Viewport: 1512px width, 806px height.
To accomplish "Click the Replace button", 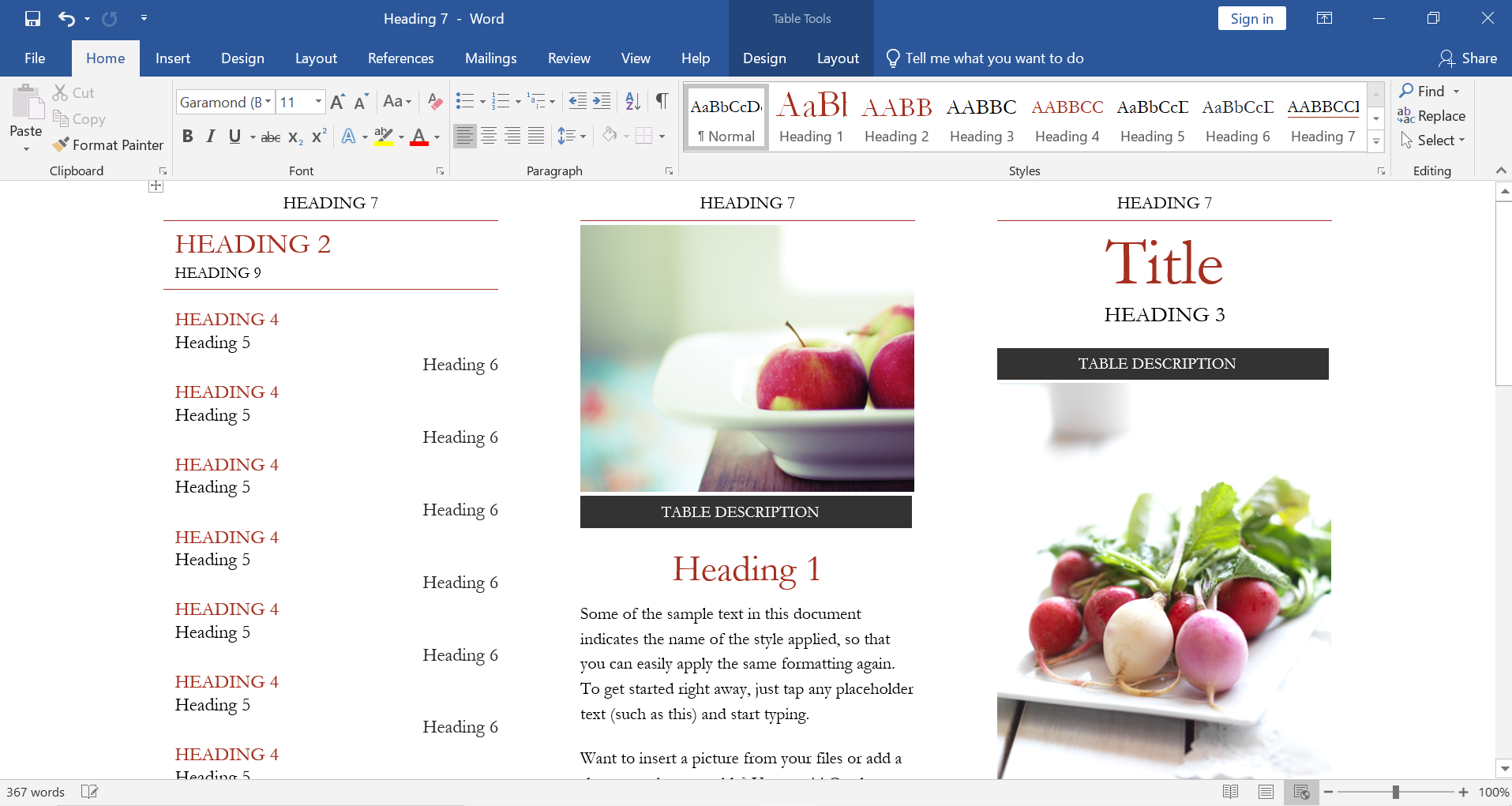I will (x=1431, y=116).
